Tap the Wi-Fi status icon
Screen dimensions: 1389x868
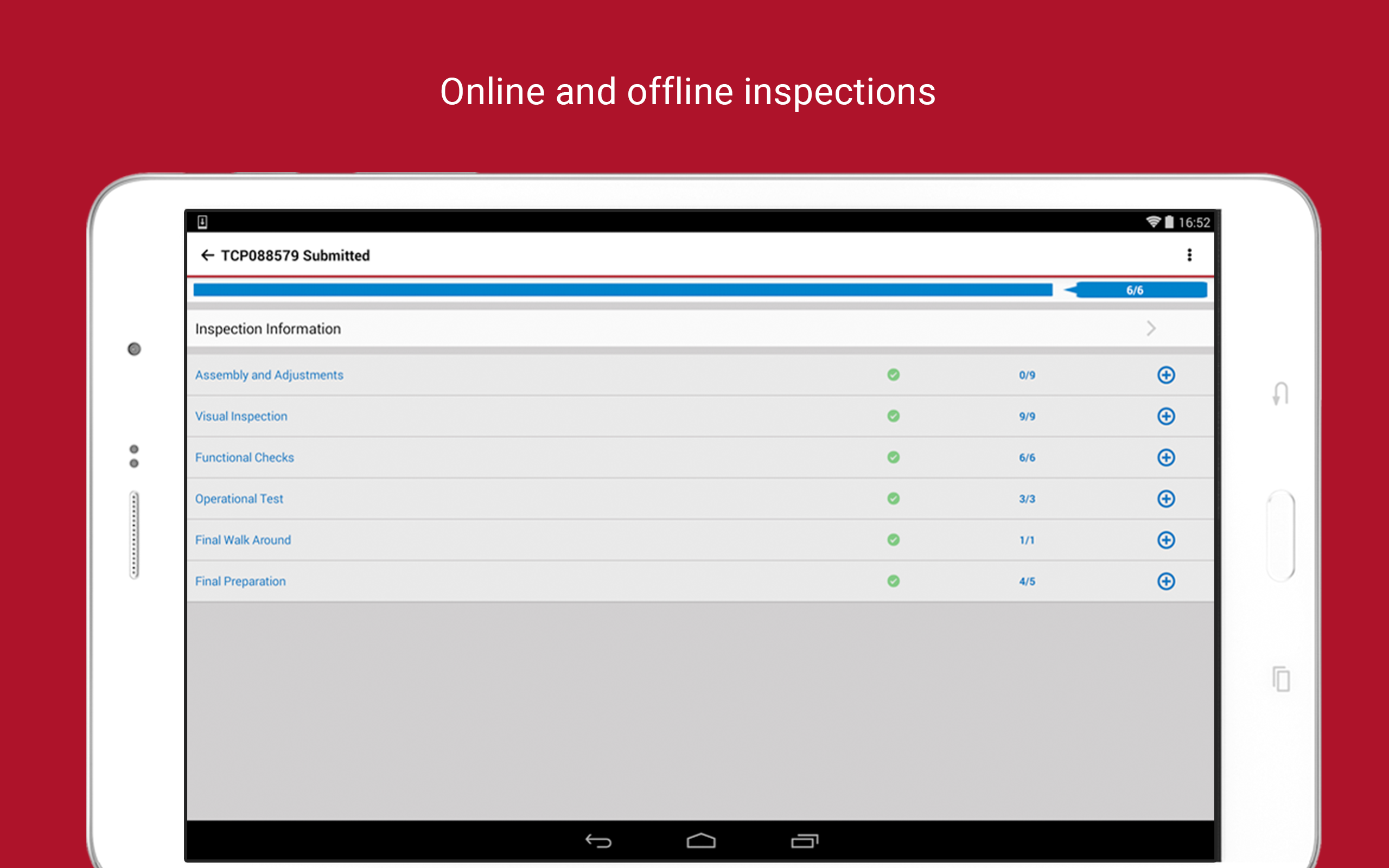(x=1153, y=221)
